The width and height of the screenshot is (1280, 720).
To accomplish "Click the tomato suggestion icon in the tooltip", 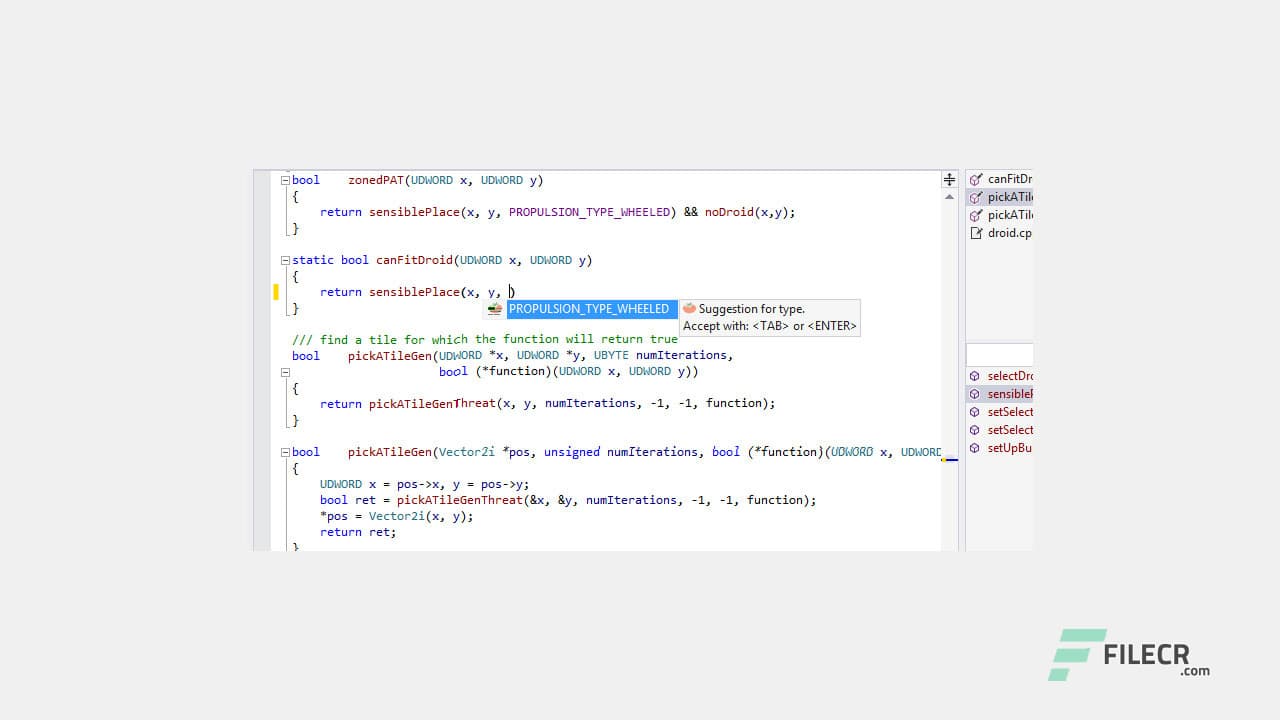I will click(x=690, y=308).
